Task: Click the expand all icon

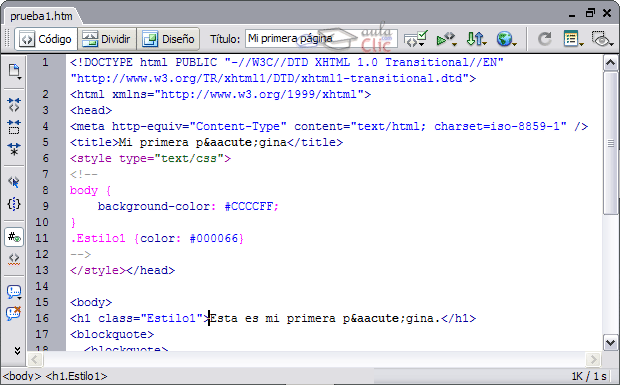Action: [14, 149]
